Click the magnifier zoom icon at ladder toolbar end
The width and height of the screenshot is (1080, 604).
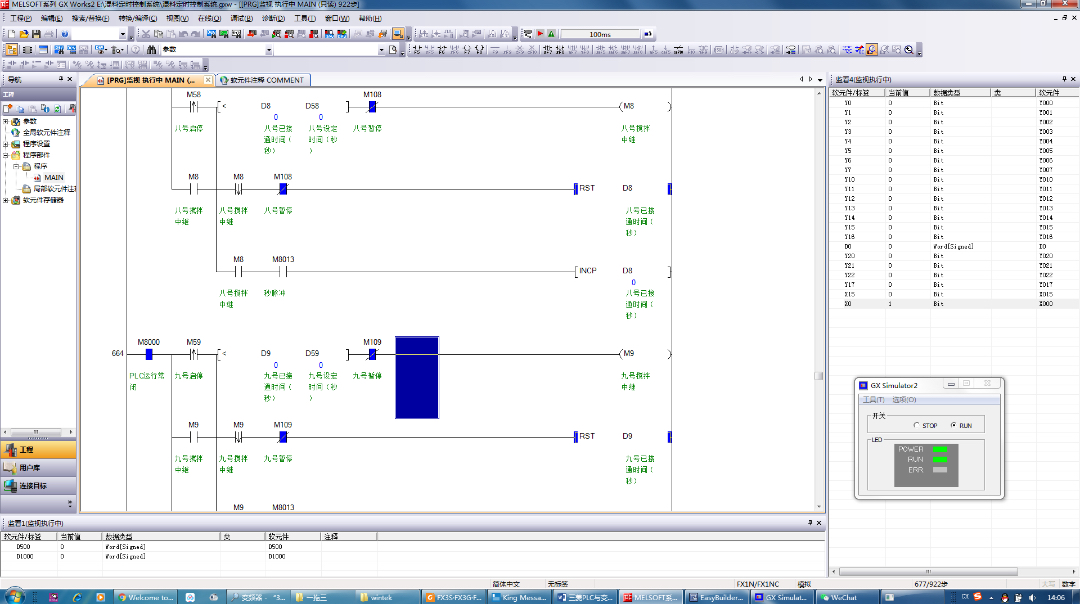pyautogui.click(x=909, y=50)
